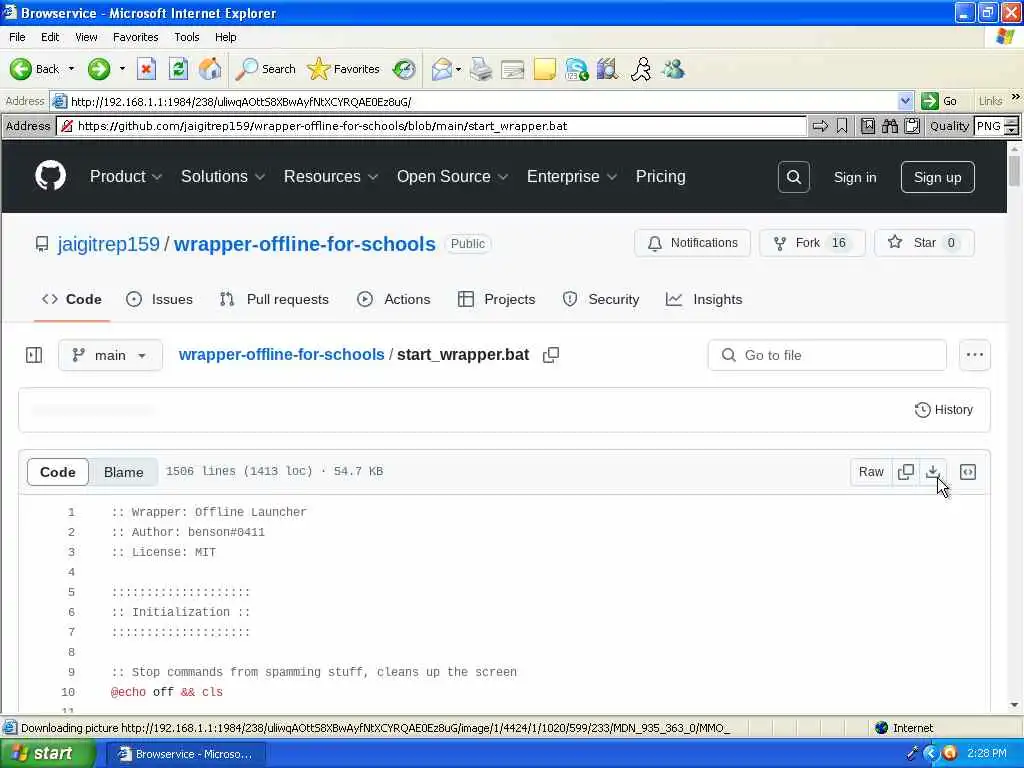Click the Browservice find binoculars icon
The image size is (1024, 768).
[x=889, y=126]
